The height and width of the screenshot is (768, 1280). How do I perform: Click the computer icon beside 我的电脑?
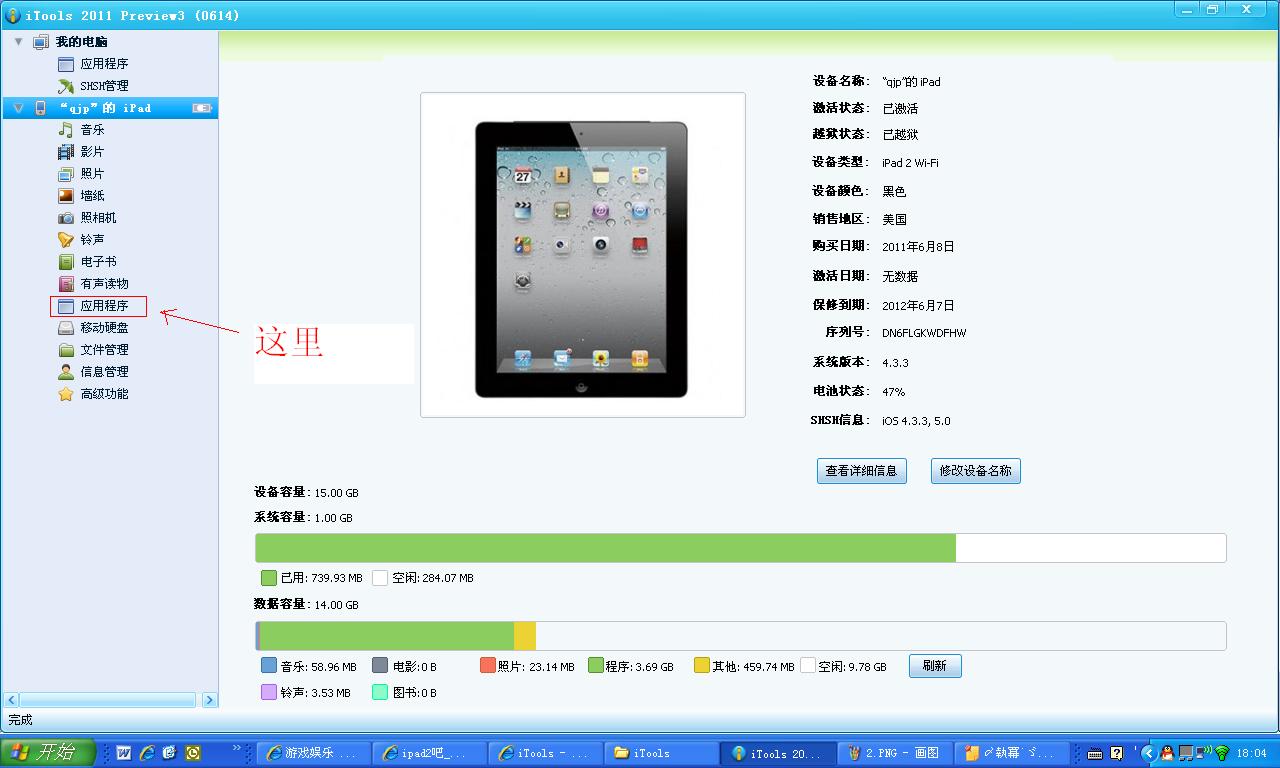(x=41, y=42)
